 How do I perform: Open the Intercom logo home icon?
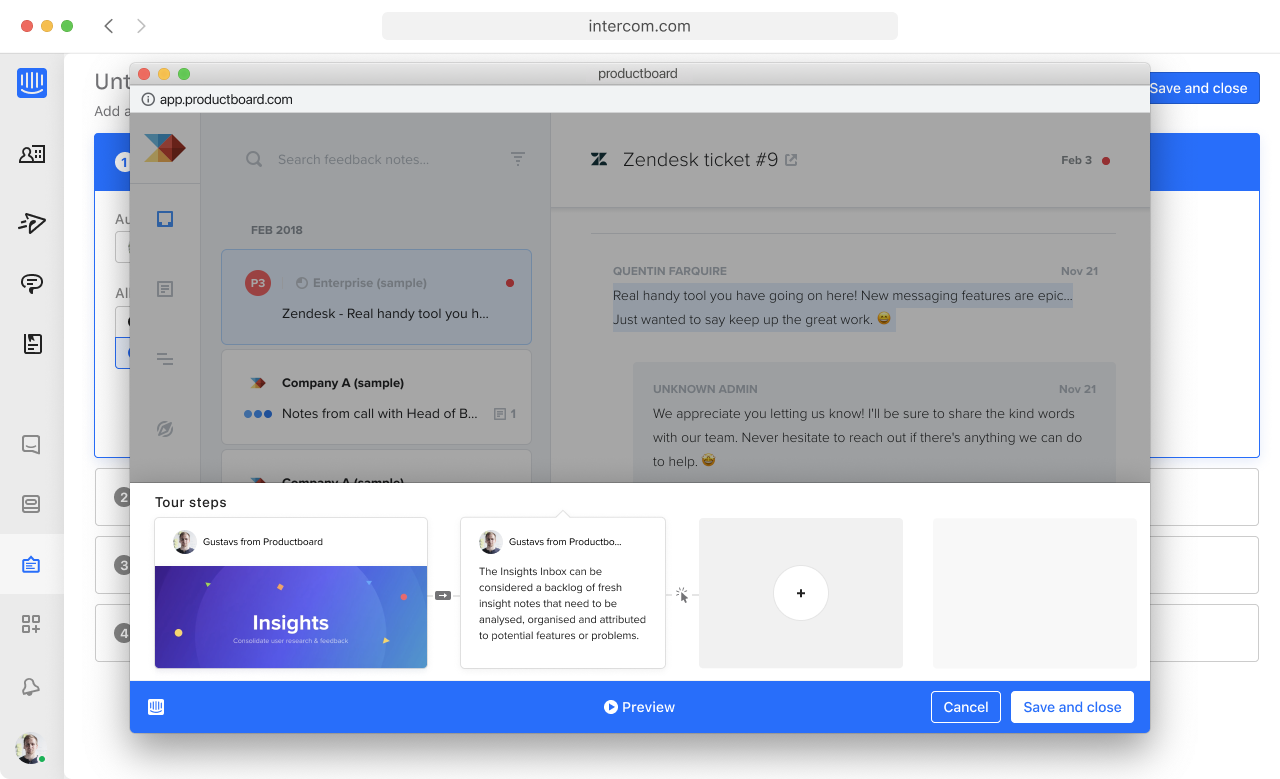[x=32, y=83]
